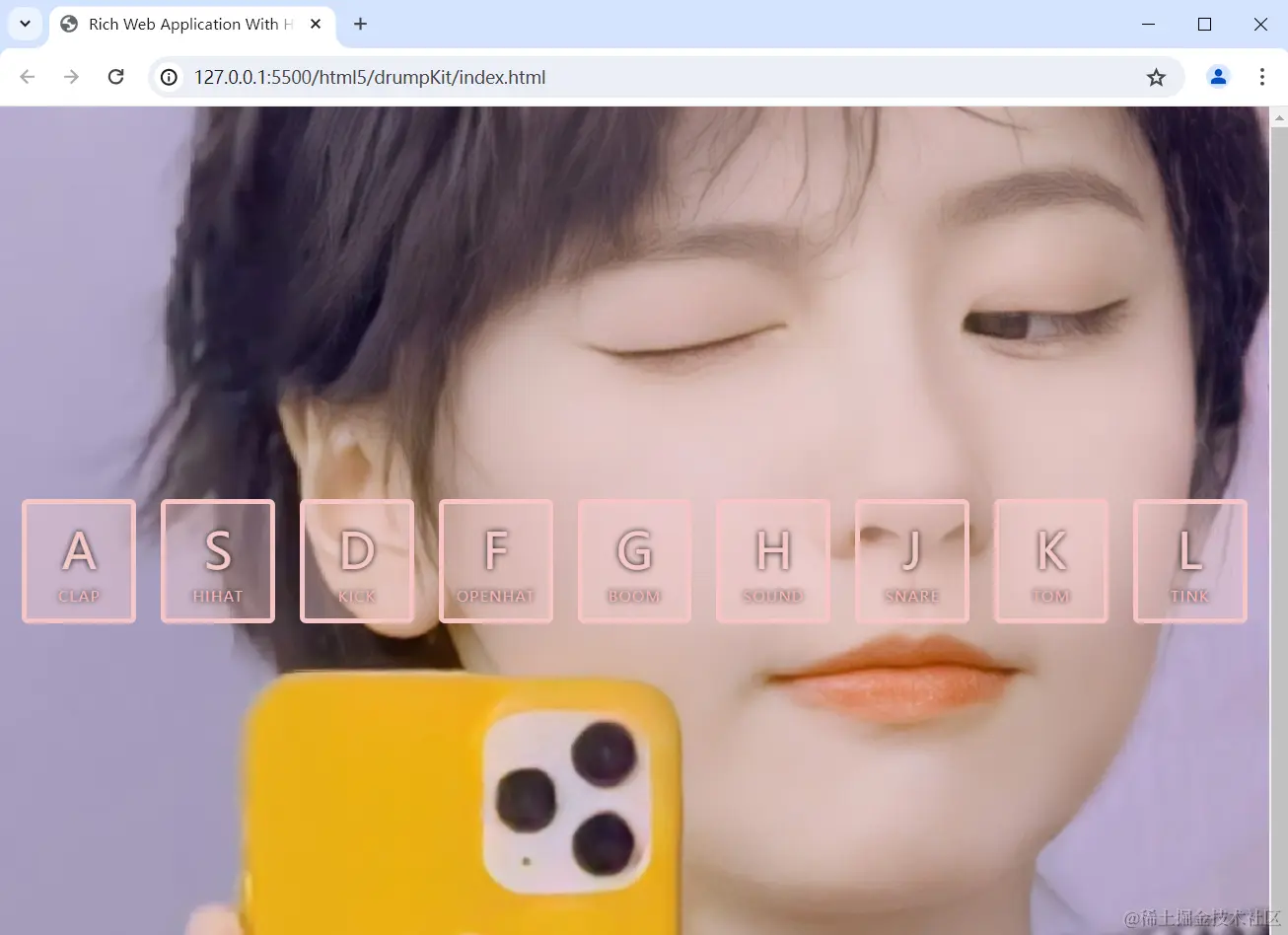Activate the J SNARE drum pad
The height and width of the screenshot is (935, 1288).
pos(912,560)
